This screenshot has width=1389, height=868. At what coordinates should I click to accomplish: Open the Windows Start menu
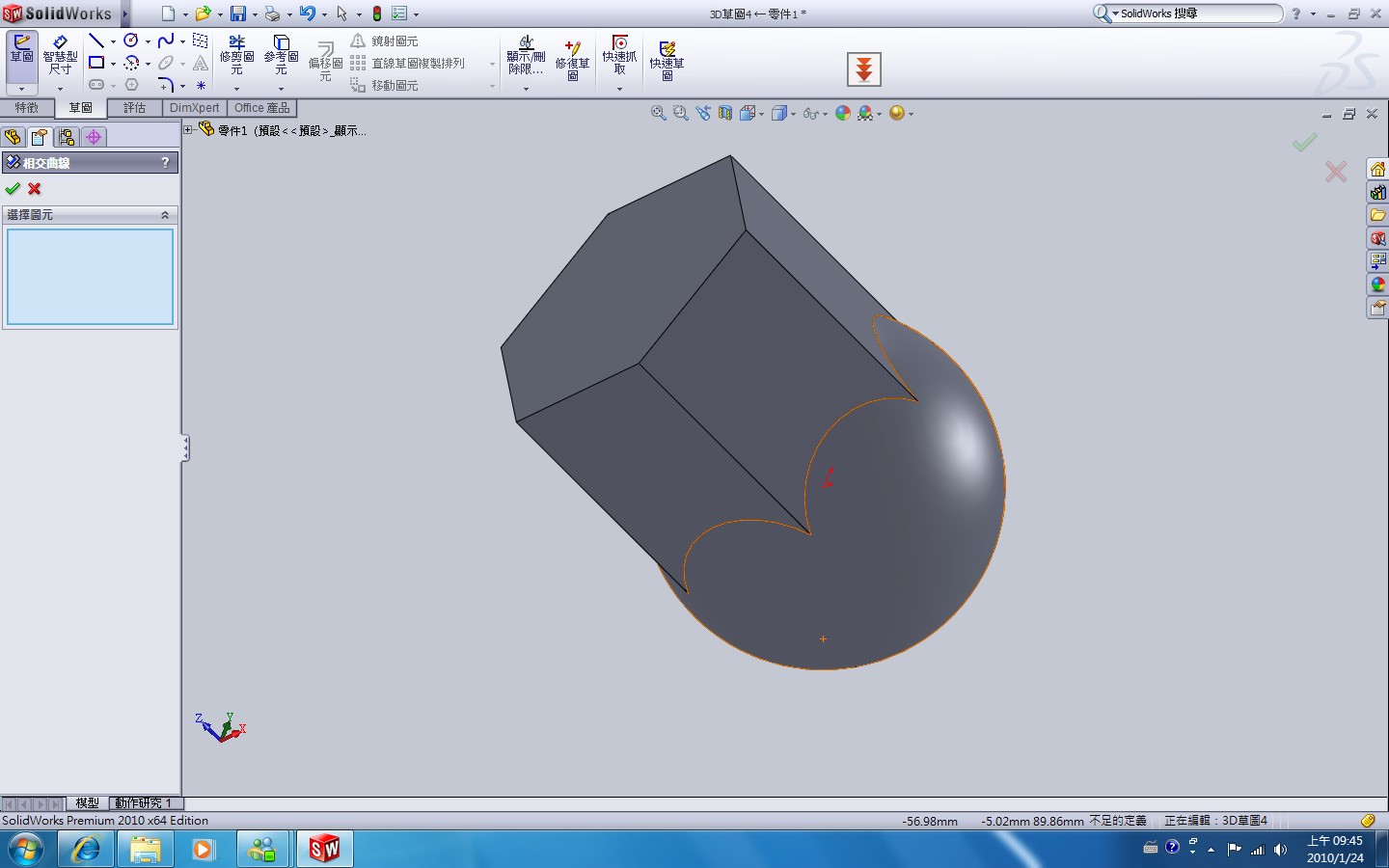tap(26, 849)
